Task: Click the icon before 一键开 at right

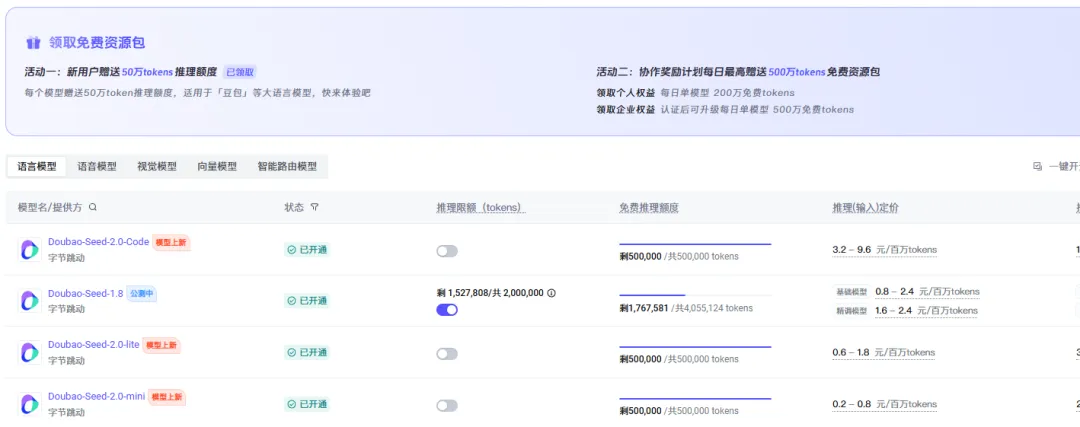Action: 1037,167
